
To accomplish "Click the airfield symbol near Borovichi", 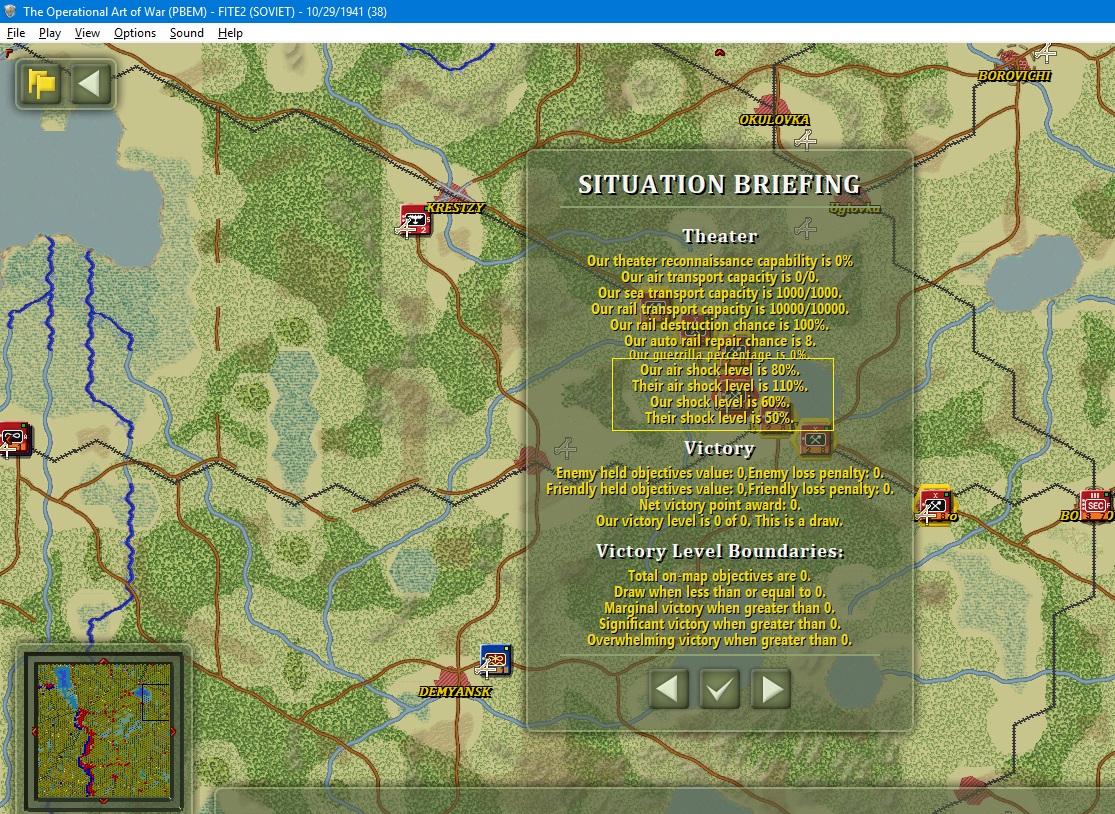I will tap(1045, 52).
